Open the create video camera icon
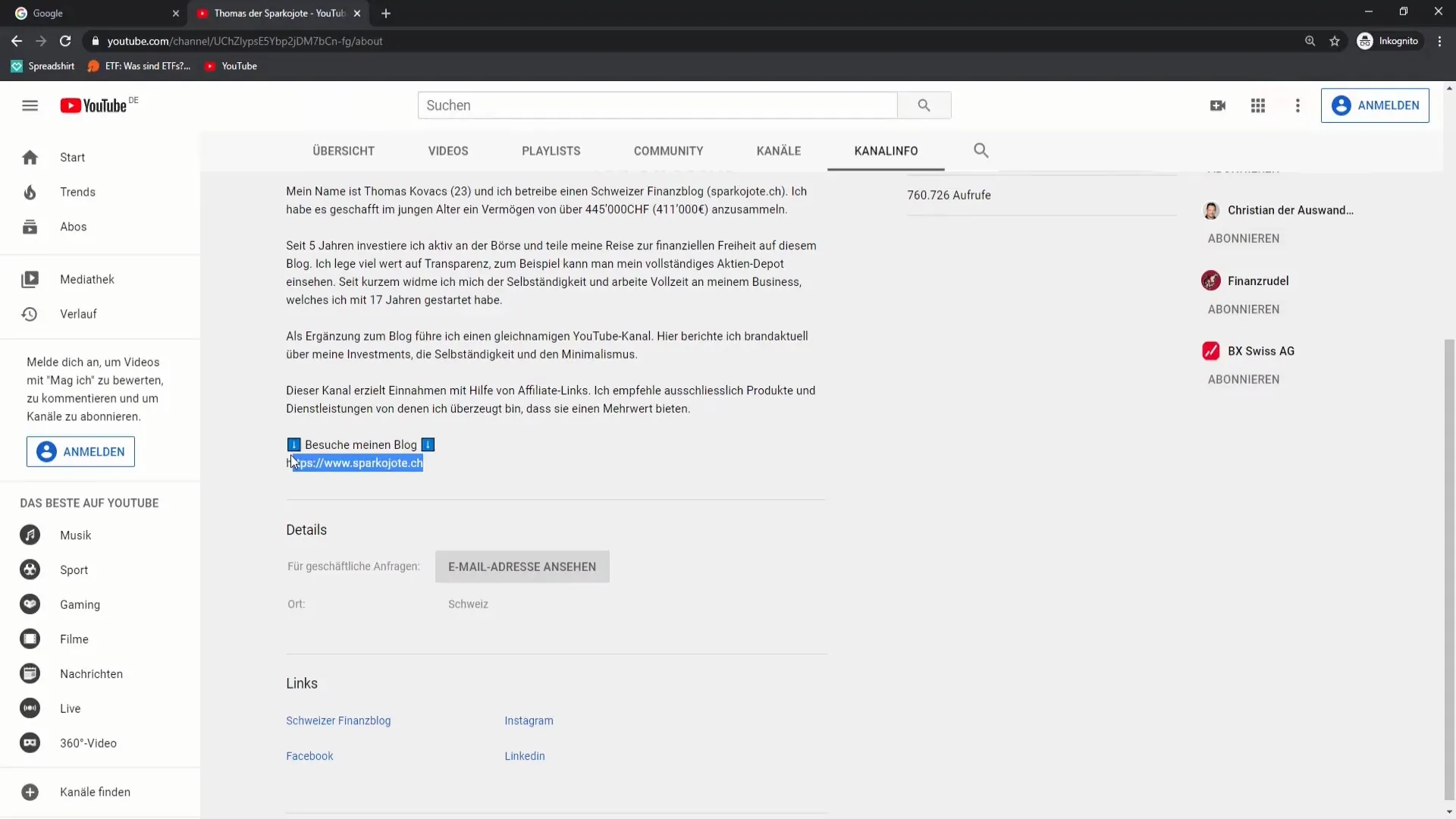Image resolution: width=1456 pixels, height=819 pixels. pyautogui.click(x=1218, y=105)
